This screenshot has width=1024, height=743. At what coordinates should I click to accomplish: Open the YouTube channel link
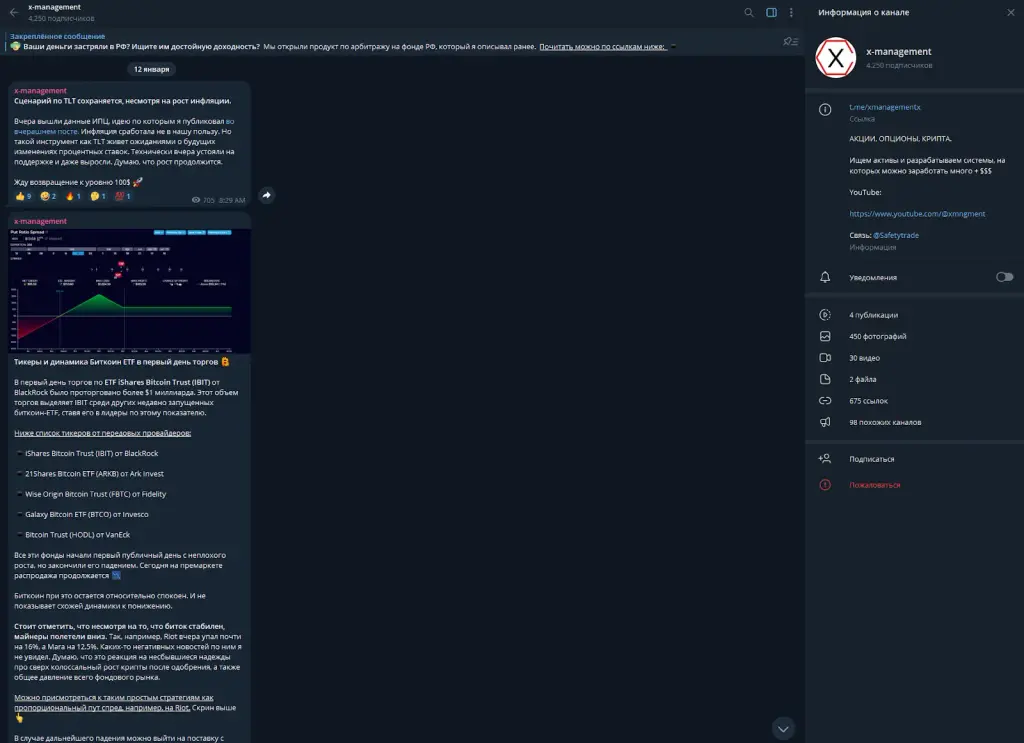tap(917, 213)
